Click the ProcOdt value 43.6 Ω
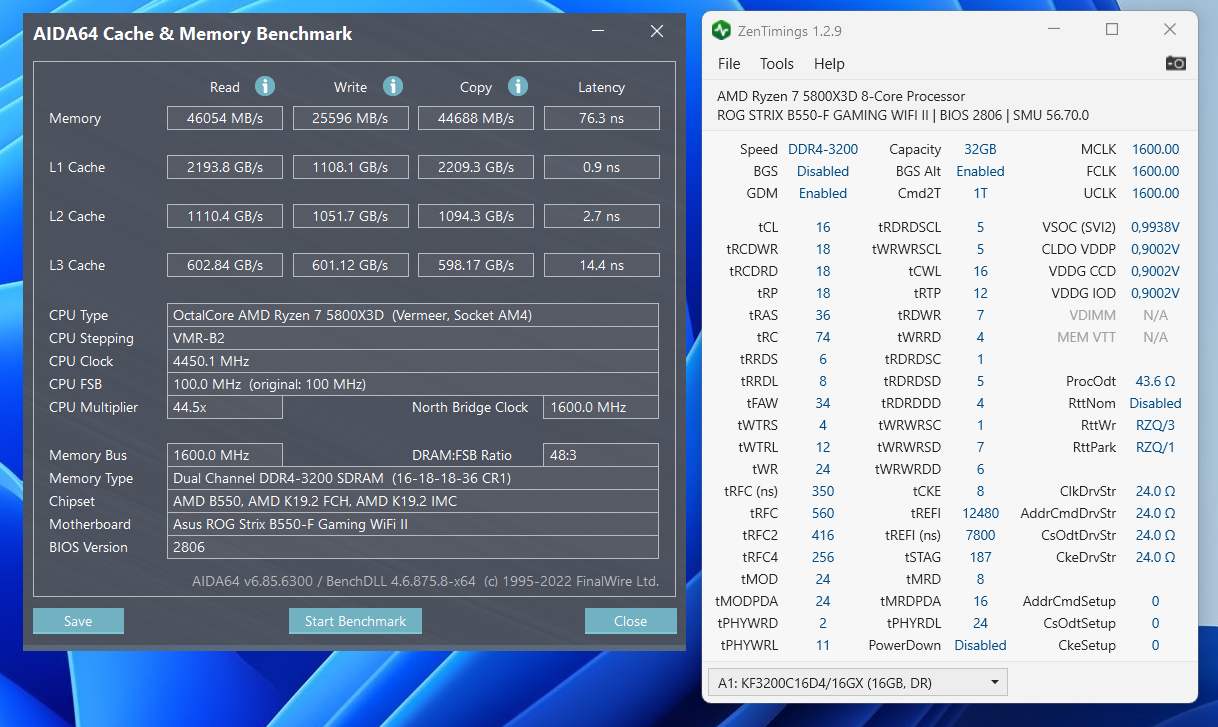 click(1155, 381)
